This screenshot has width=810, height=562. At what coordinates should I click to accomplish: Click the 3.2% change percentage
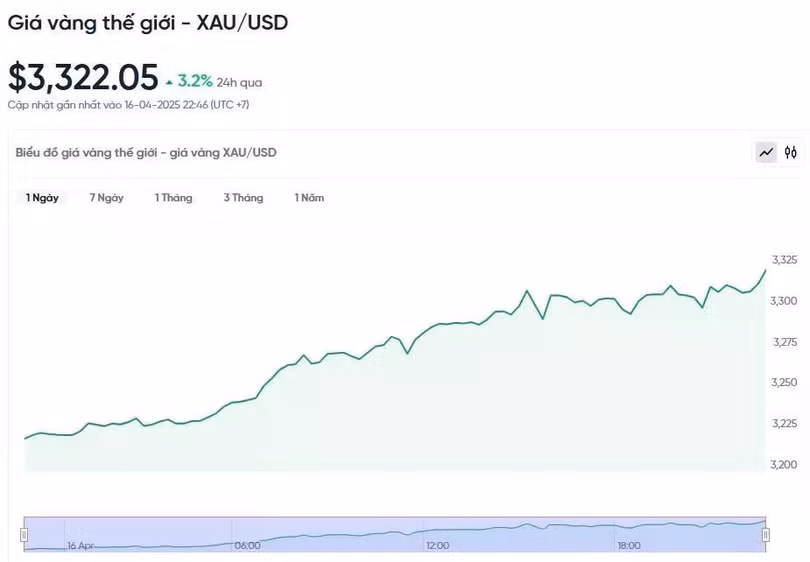click(195, 82)
